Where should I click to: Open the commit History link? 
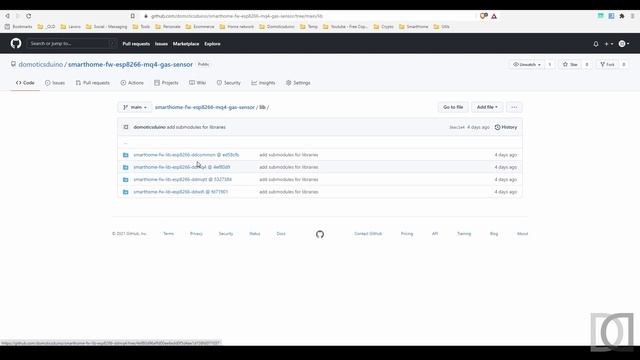[x=506, y=127]
